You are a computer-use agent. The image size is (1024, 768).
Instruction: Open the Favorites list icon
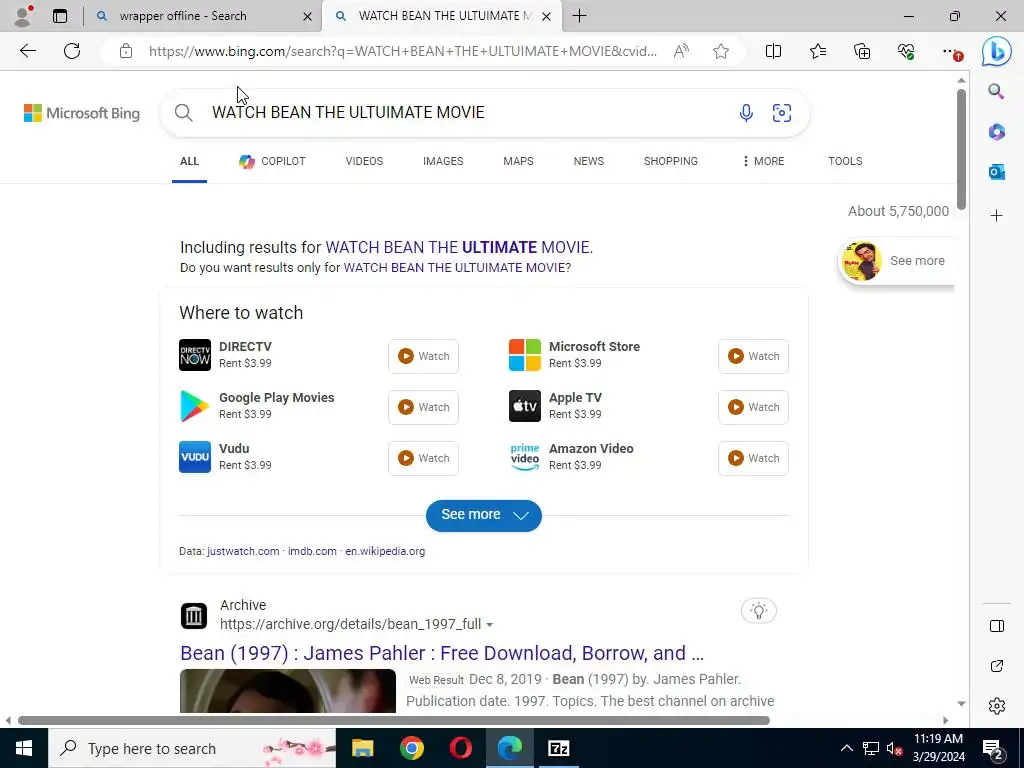pyautogui.click(x=818, y=51)
